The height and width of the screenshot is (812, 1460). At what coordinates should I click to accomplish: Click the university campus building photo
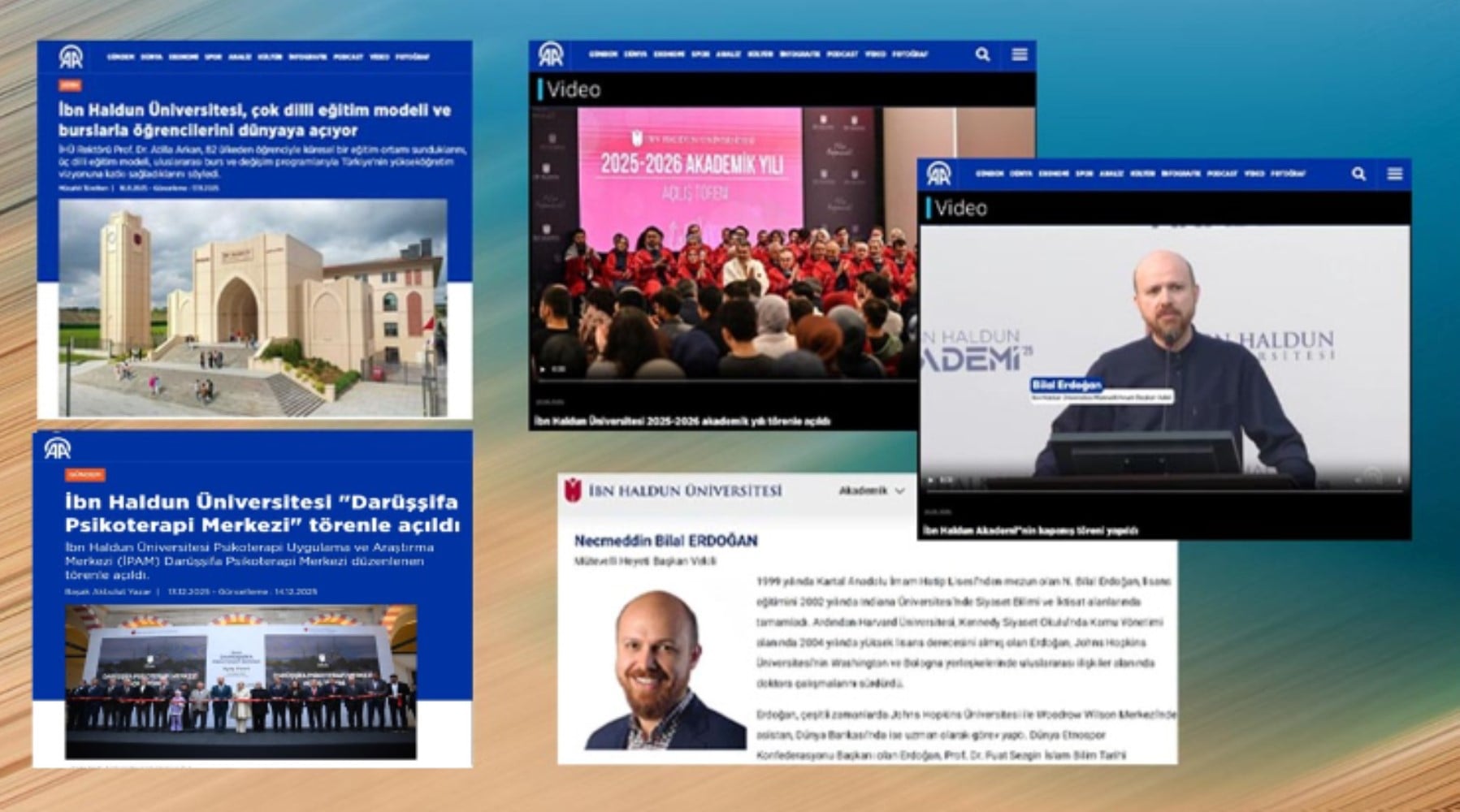coord(253,307)
